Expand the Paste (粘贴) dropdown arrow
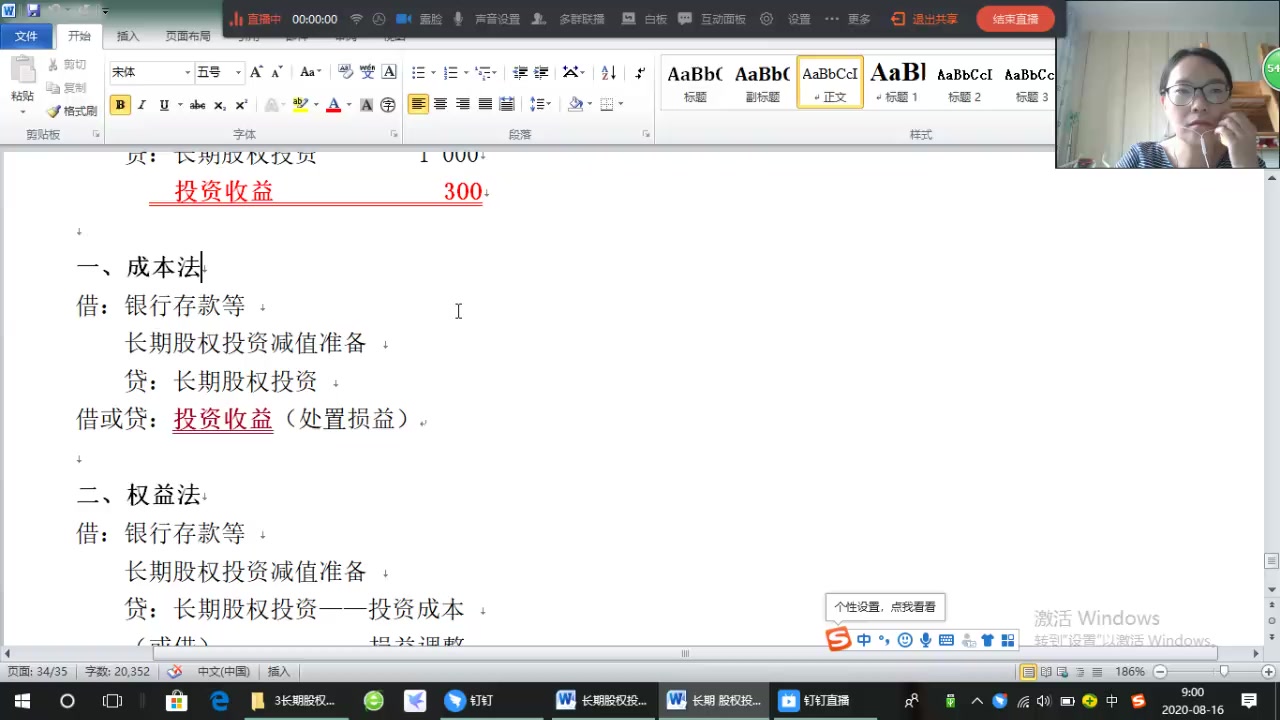Image resolution: width=1280 pixels, height=720 pixels. point(22,112)
